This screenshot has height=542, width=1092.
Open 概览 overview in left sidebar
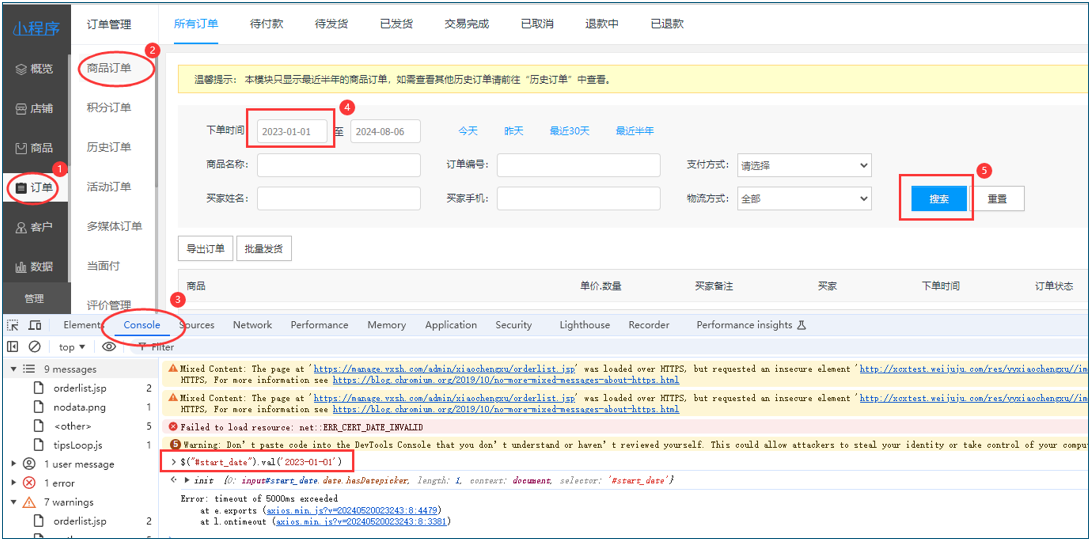click(x=34, y=69)
